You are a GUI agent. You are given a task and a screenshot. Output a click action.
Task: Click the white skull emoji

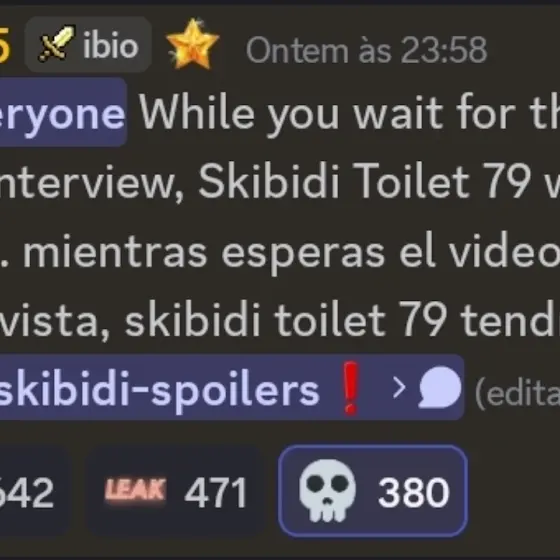click(328, 491)
